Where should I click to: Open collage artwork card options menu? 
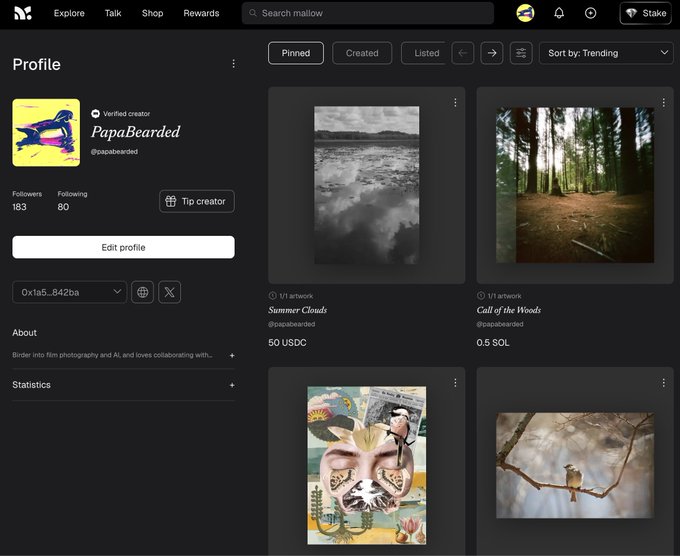tap(455, 383)
